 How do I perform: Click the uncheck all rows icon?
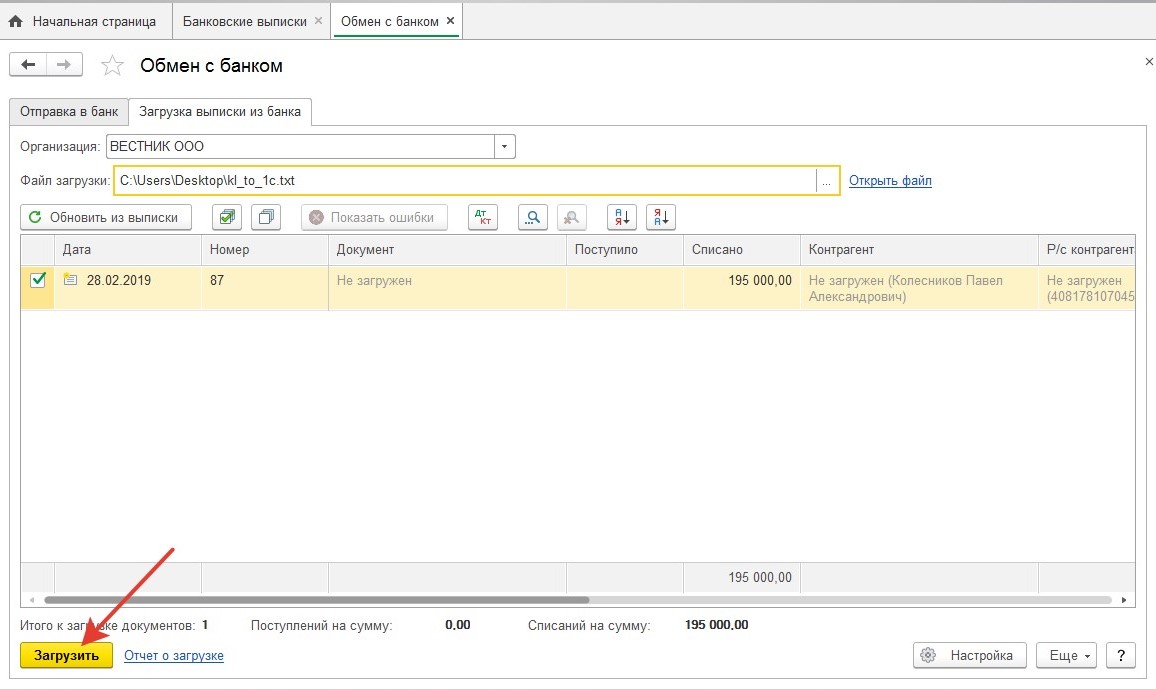point(267,217)
